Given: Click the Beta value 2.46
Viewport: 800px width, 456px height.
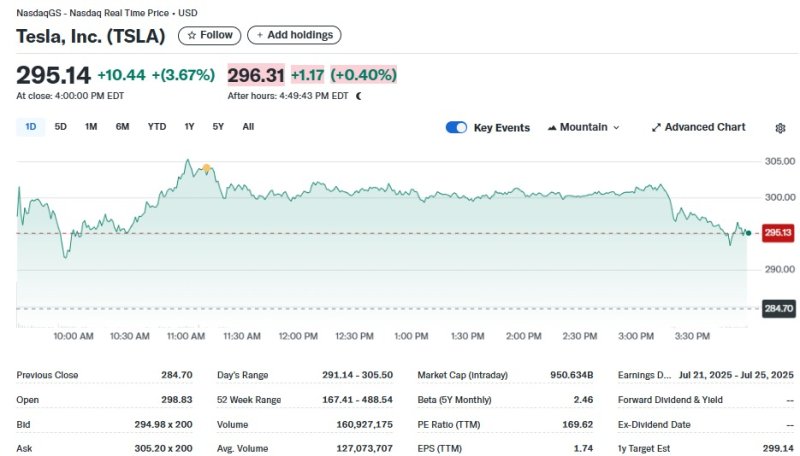Looking at the screenshot, I should tap(583, 400).
